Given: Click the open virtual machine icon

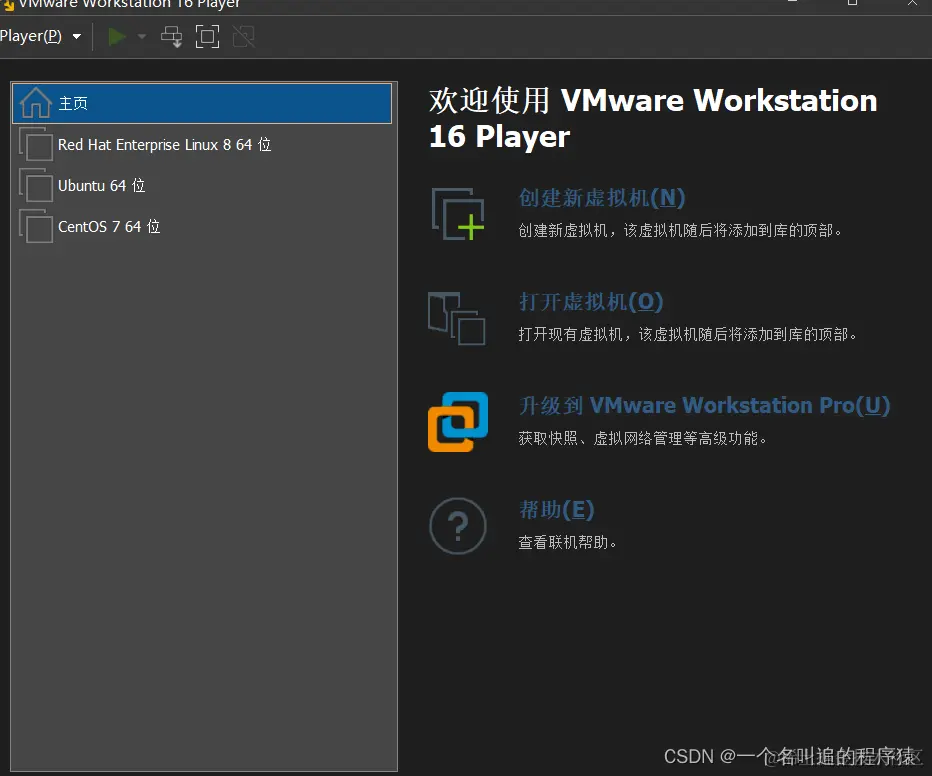Looking at the screenshot, I should [x=456, y=318].
